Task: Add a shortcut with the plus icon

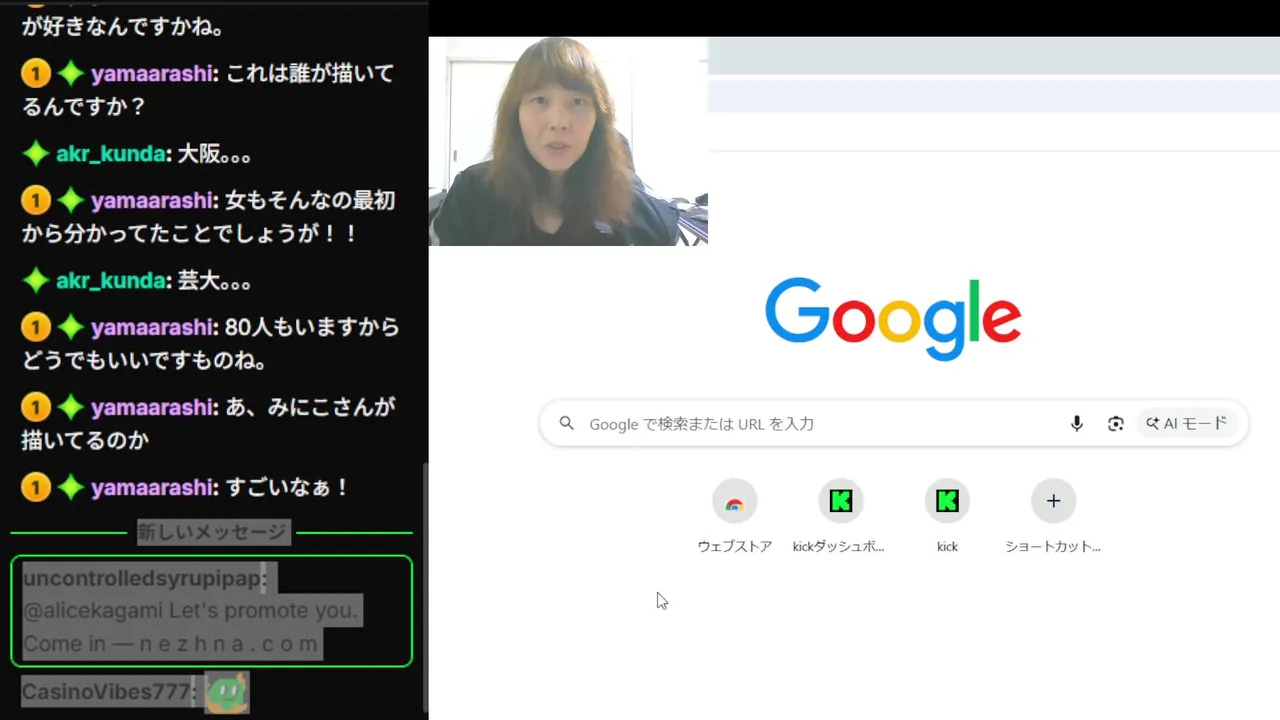Action: [1053, 501]
